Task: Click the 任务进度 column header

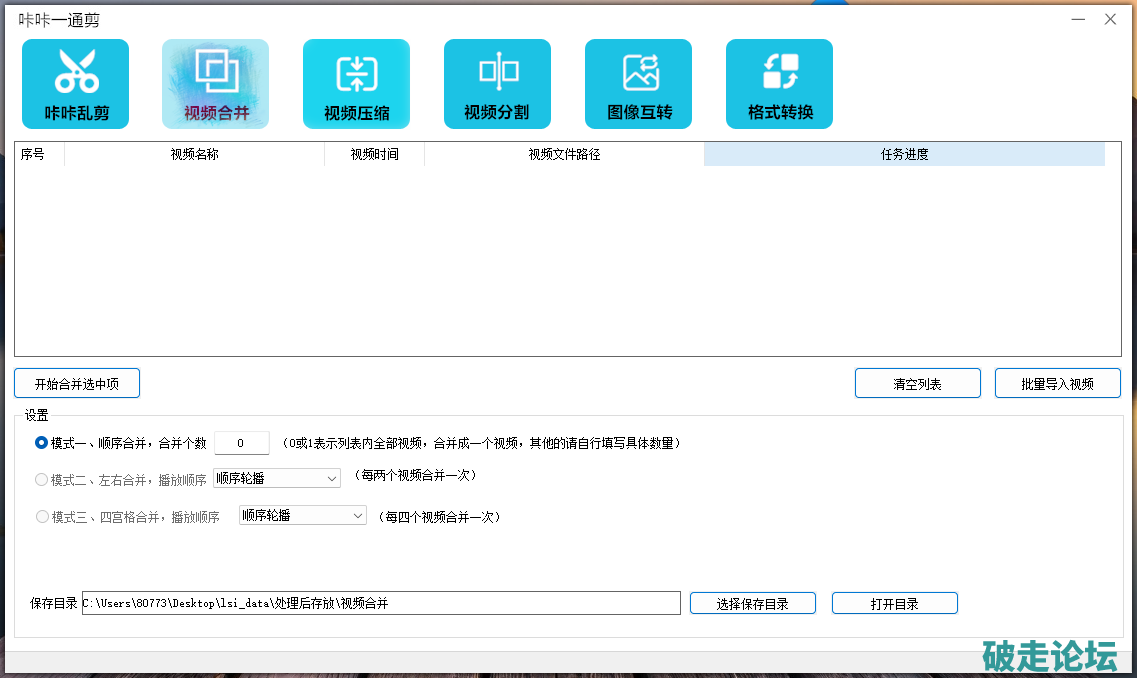Action: pyautogui.click(x=904, y=155)
